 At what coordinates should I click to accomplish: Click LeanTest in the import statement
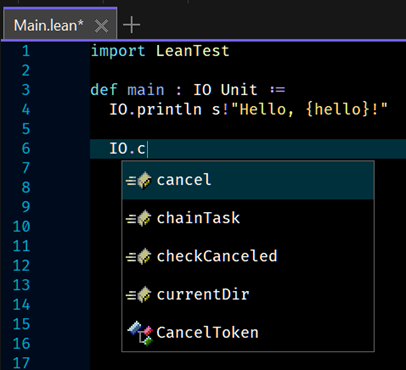[193, 51]
